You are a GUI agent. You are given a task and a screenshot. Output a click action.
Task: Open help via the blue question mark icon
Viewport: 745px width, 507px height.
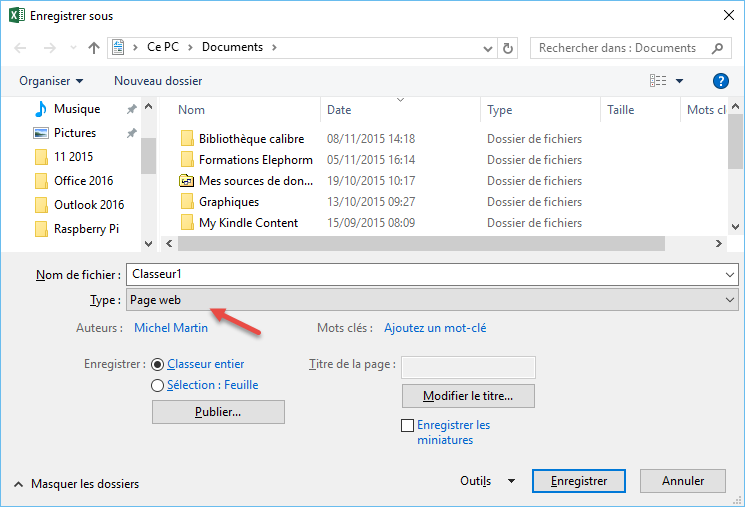(720, 81)
